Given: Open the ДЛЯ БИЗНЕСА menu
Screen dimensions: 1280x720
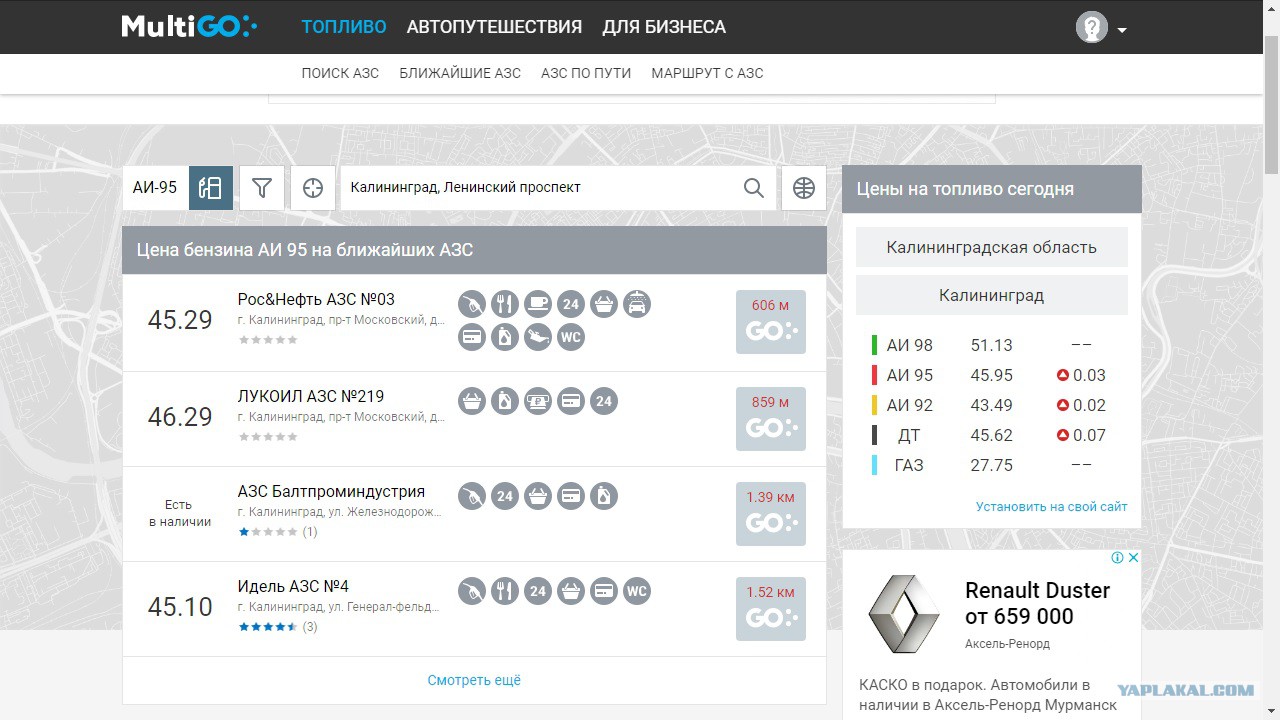Looking at the screenshot, I should (x=664, y=27).
